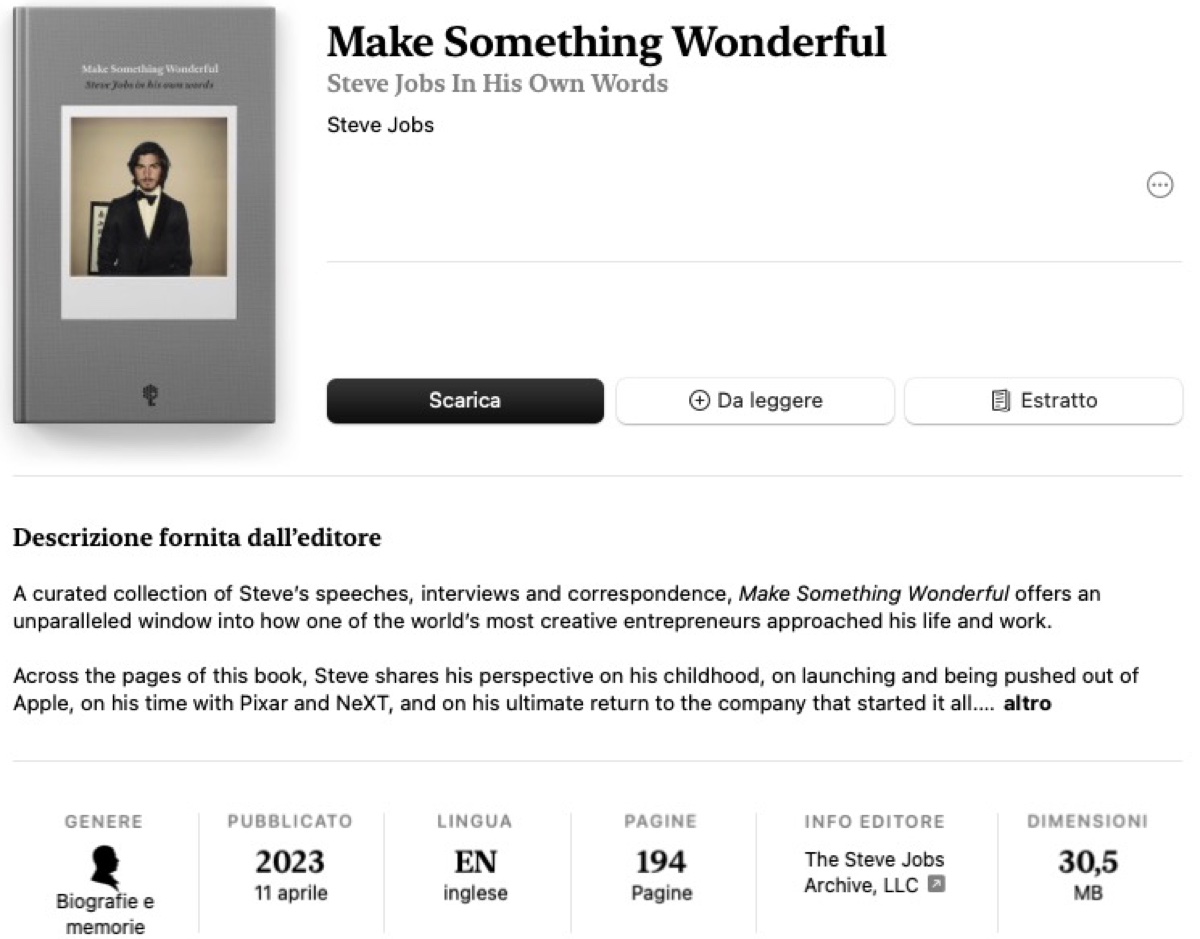Click the 2023 publication year
This screenshot has height=939, width=1200.
click(x=290, y=861)
